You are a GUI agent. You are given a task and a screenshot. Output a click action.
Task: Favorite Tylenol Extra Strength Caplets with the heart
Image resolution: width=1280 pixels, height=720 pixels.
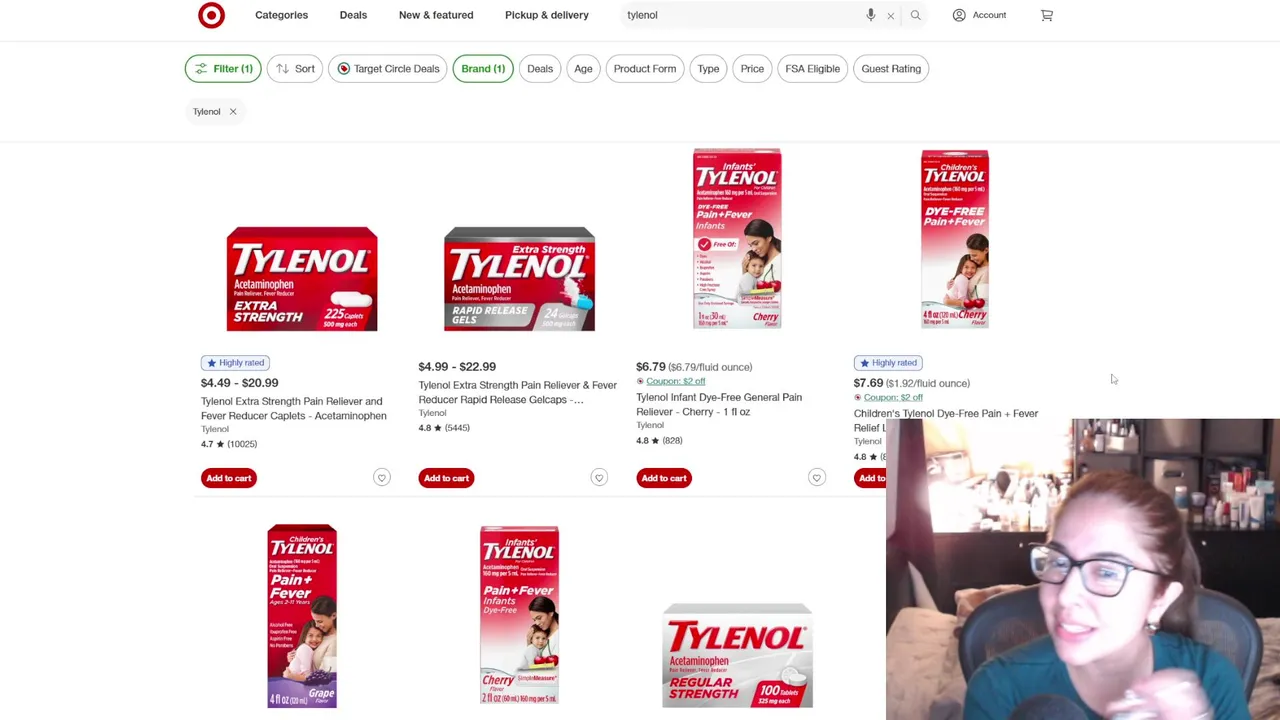pos(381,478)
